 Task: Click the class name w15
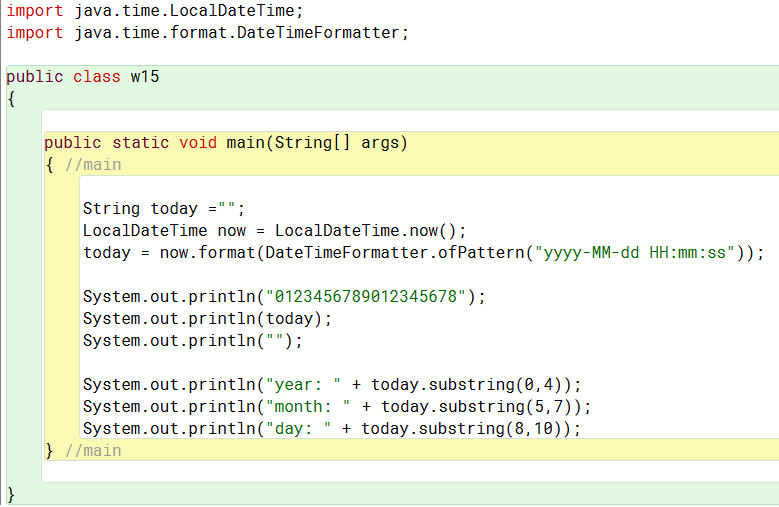tap(145, 77)
